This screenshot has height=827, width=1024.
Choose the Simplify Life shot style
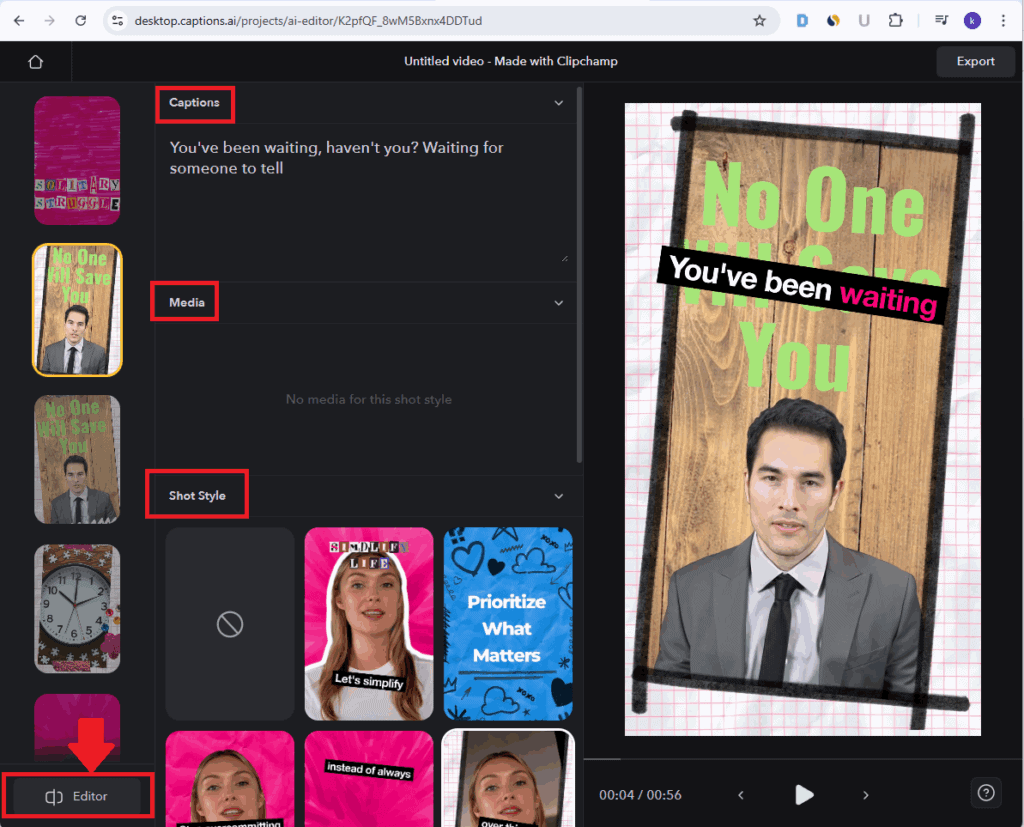(x=369, y=624)
